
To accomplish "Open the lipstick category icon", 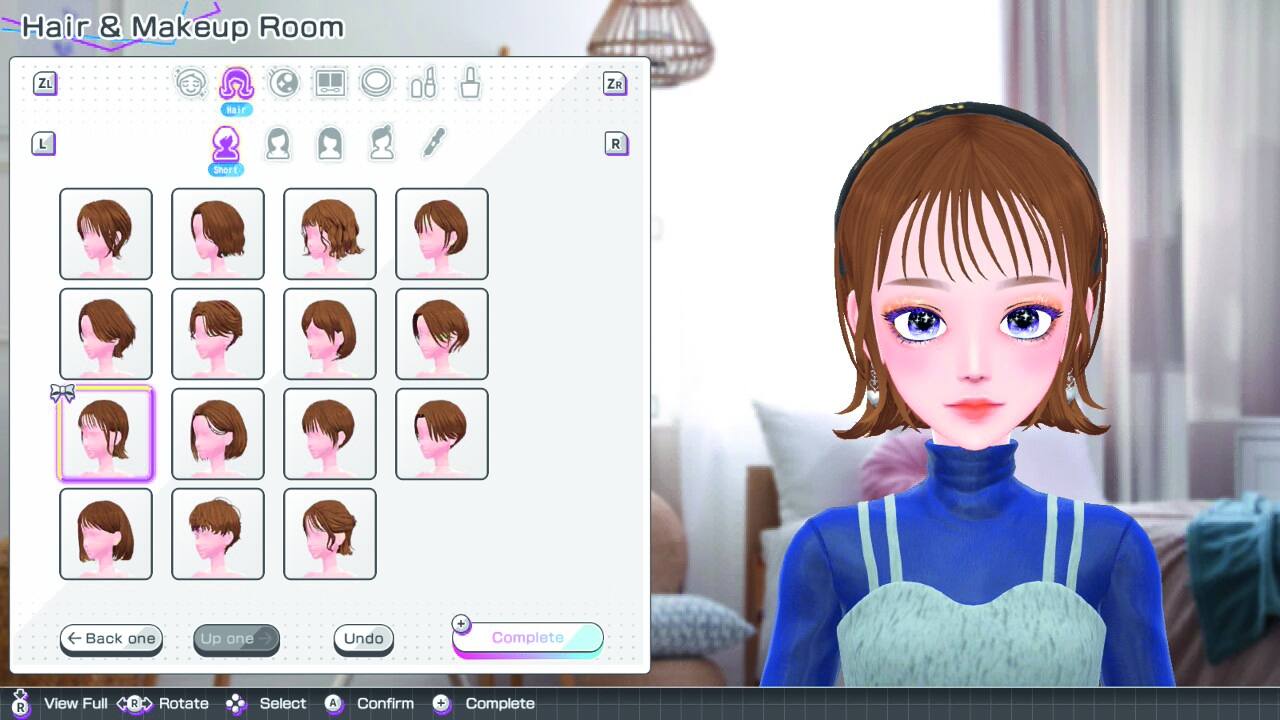I will click(423, 83).
